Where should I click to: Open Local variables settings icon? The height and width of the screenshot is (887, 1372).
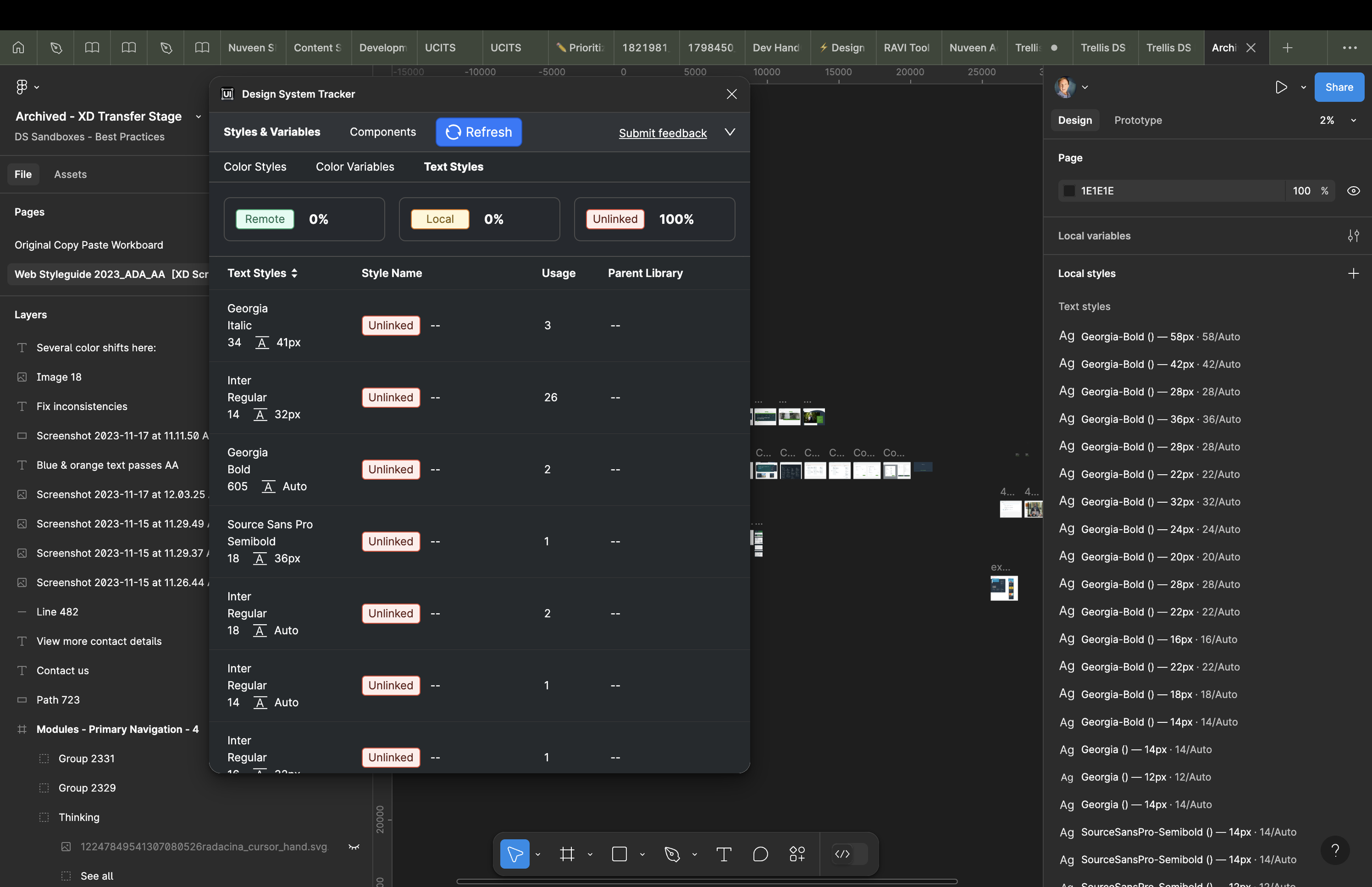point(1353,235)
